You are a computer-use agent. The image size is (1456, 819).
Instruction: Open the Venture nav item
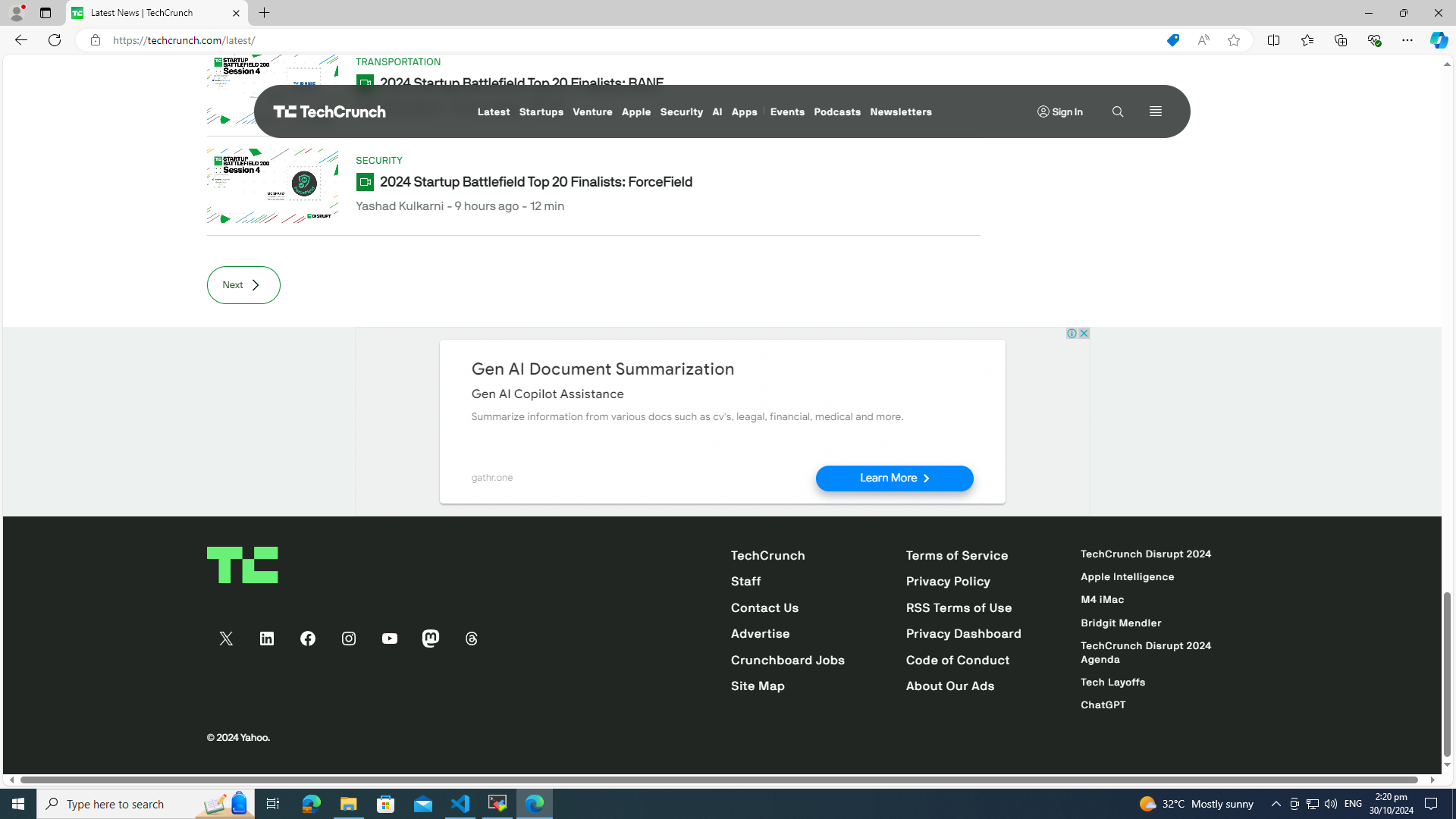(x=592, y=112)
